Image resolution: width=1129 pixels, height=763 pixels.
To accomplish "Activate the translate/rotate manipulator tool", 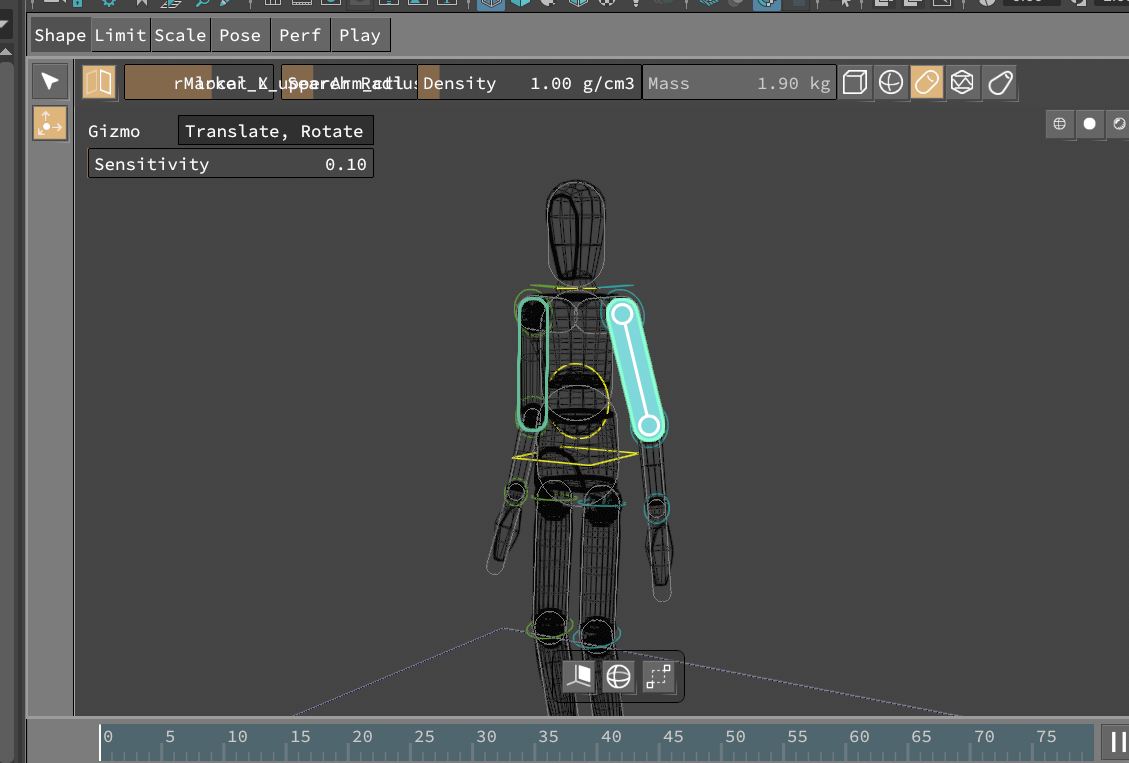I will point(49,124).
